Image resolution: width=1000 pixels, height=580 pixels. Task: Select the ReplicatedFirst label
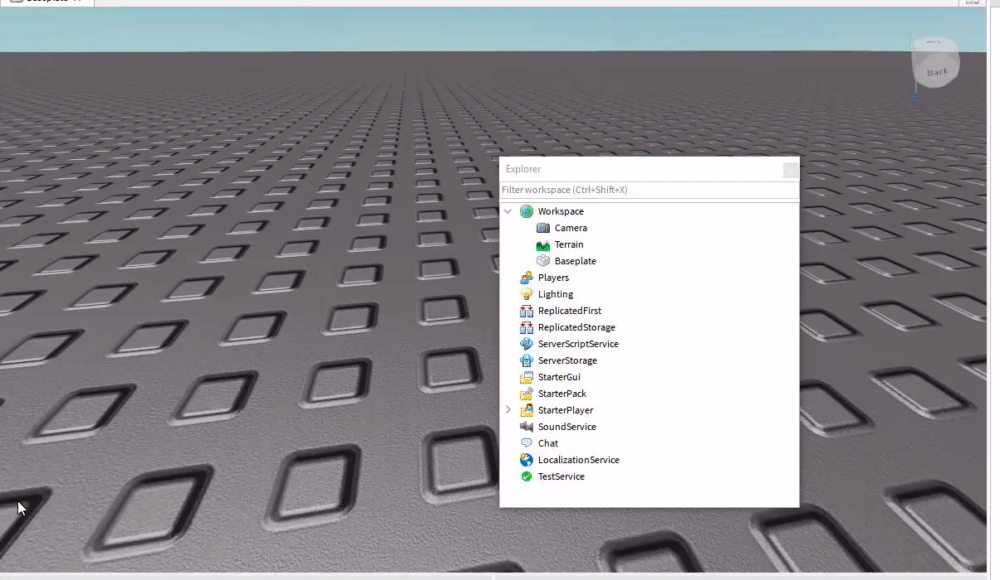pos(570,311)
